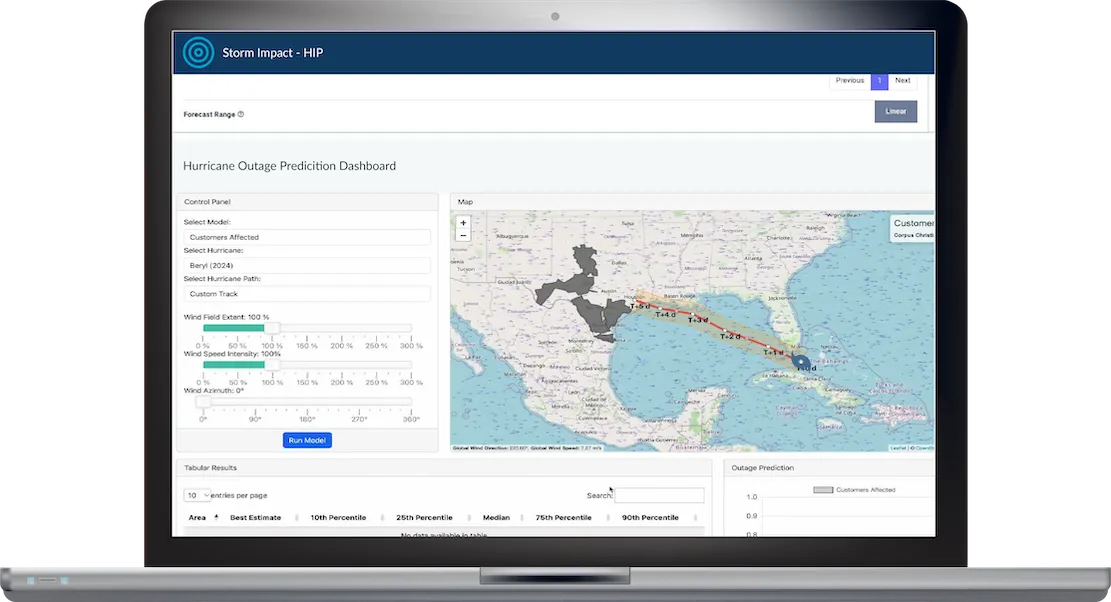Click the Forecast Range help icon
Image resolution: width=1111 pixels, height=602 pixels.
241,115
